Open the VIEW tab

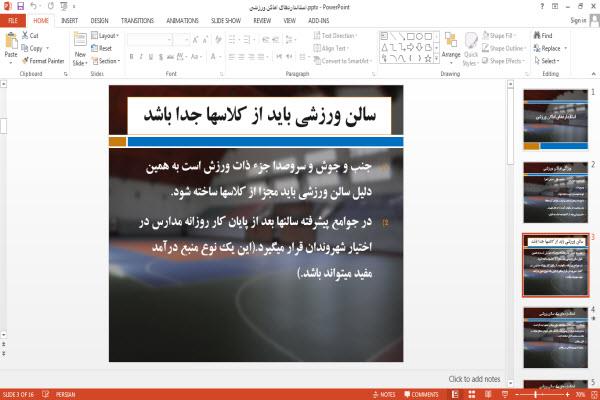pos(290,21)
